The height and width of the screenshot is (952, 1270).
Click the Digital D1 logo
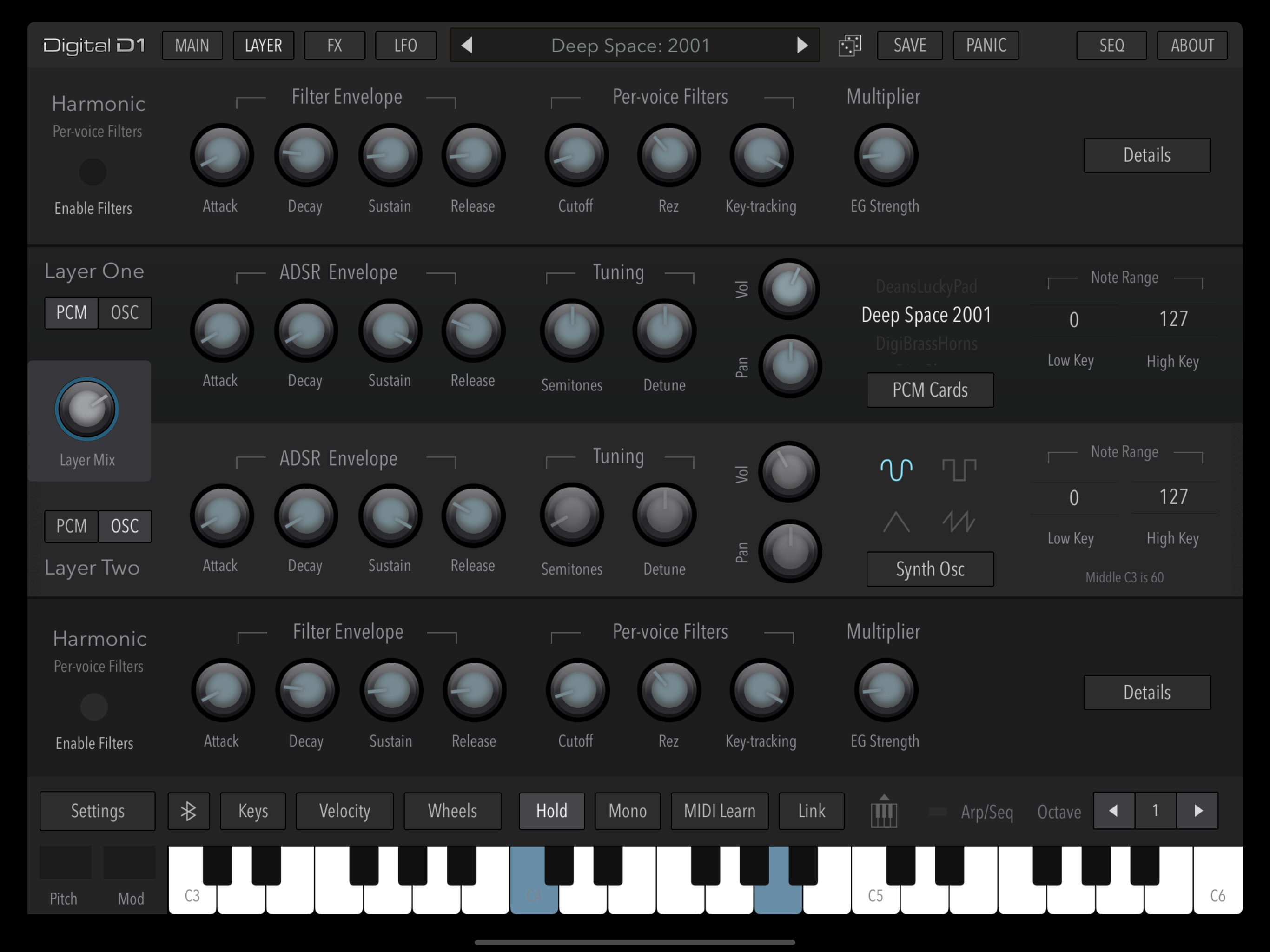pos(95,46)
